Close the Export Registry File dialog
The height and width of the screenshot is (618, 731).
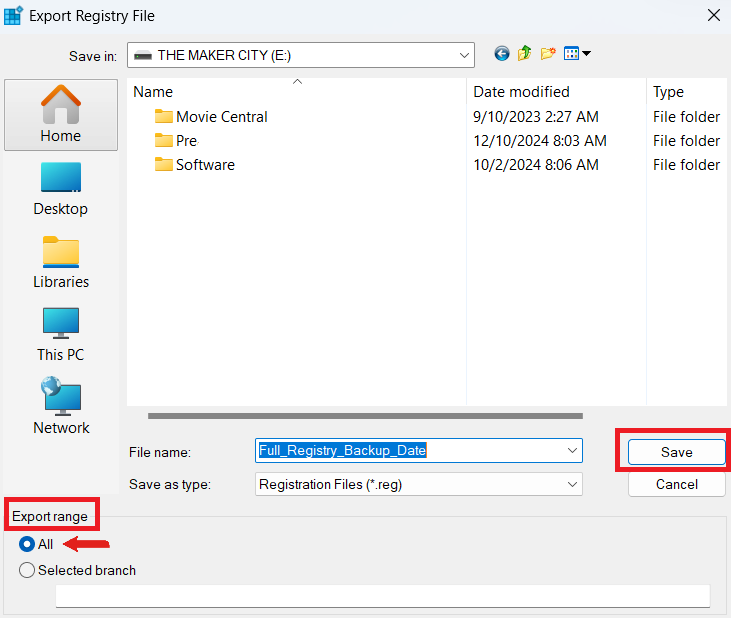[x=714, y=15]
